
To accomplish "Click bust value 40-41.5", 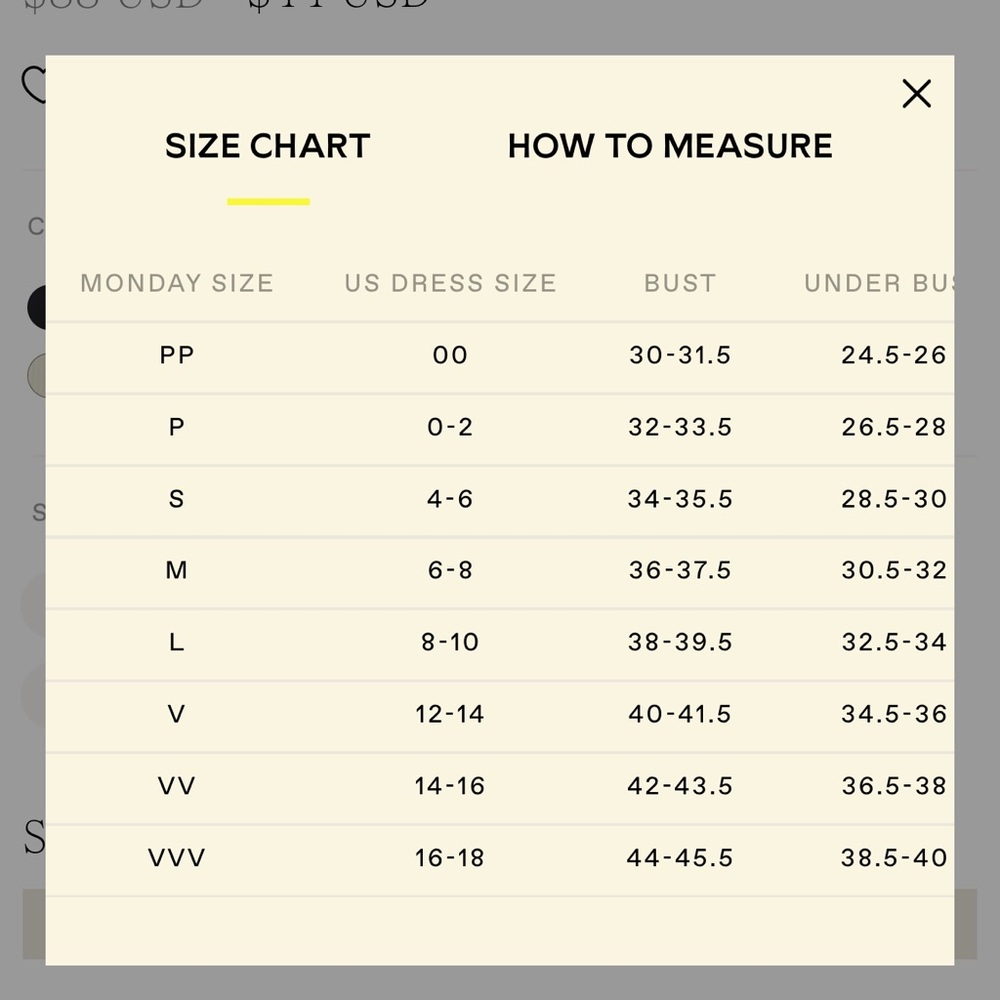I will tap(680, 714).
